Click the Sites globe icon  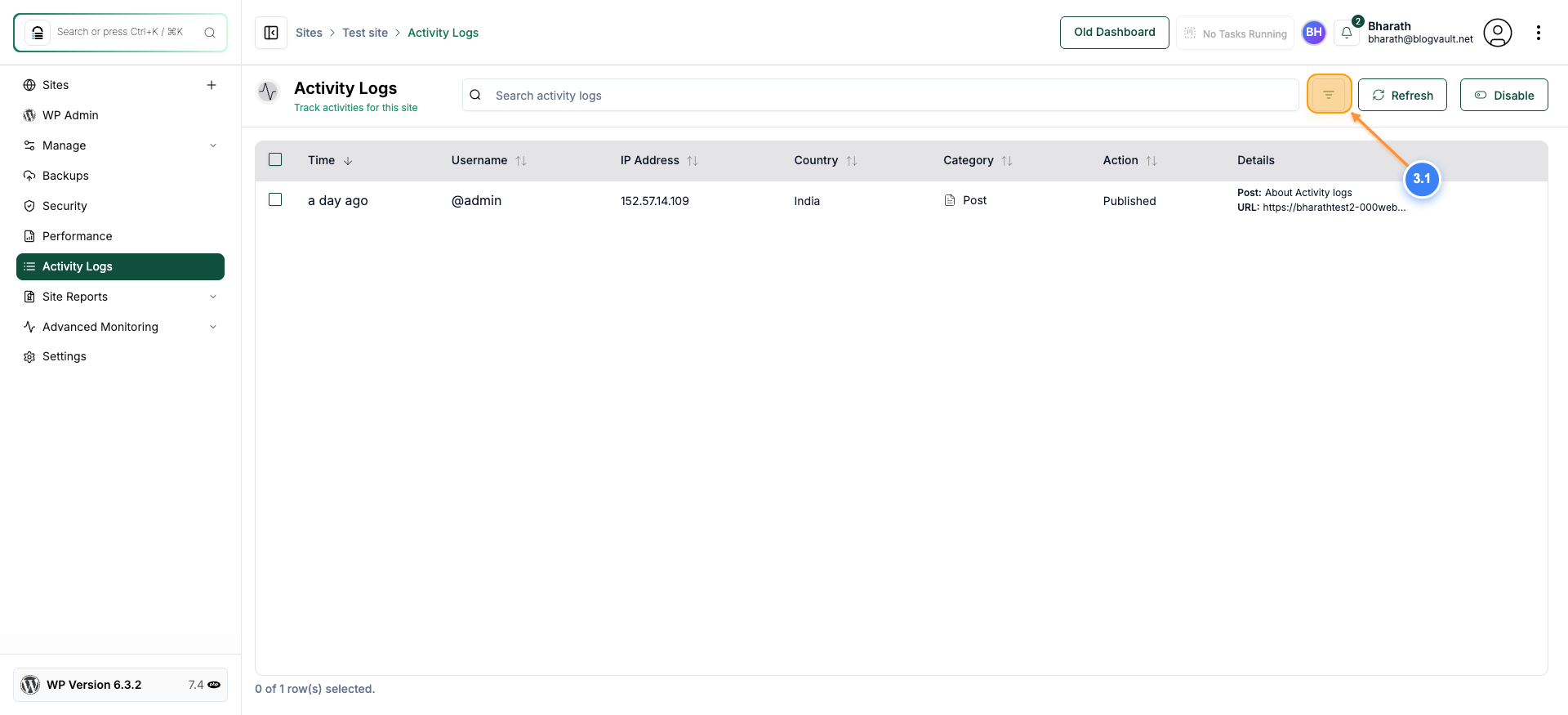pos(29,85)
